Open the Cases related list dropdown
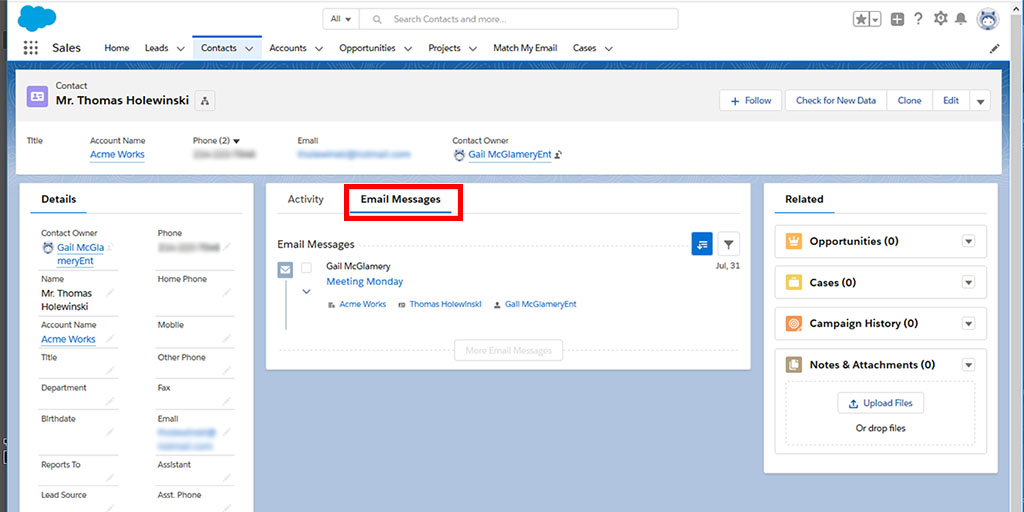Screen dimensions: 1024x512 click(x=968, y=283)
